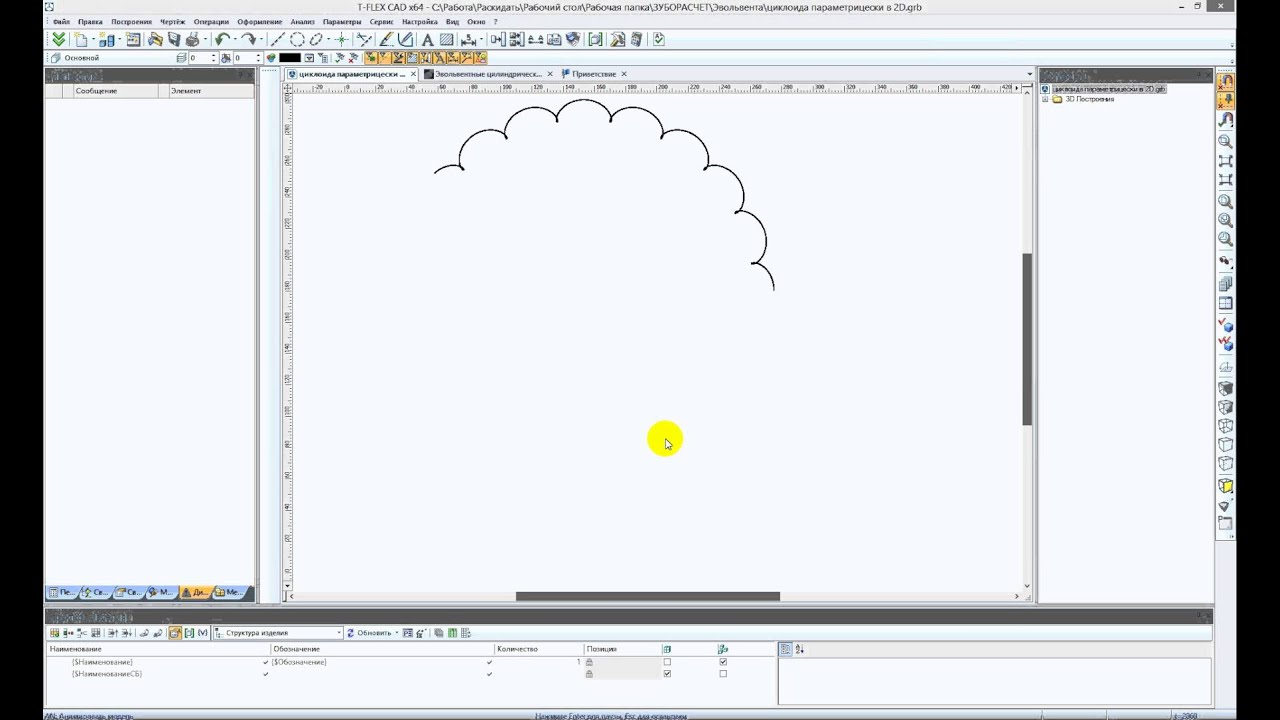Click the vertical scrollbar thumb of drawing
Image resolution: width=1280 pixels, height=720 pixels.
pos(1027,340)
